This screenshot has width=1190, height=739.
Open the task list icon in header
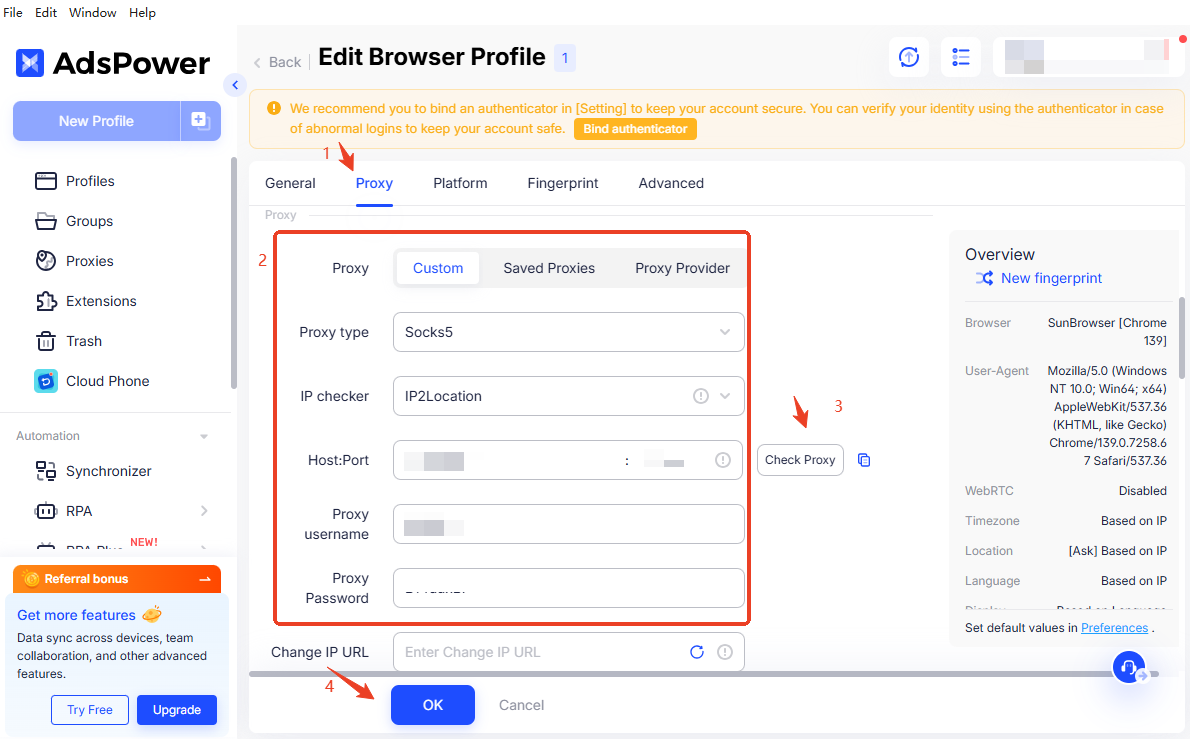click(961, 57)
